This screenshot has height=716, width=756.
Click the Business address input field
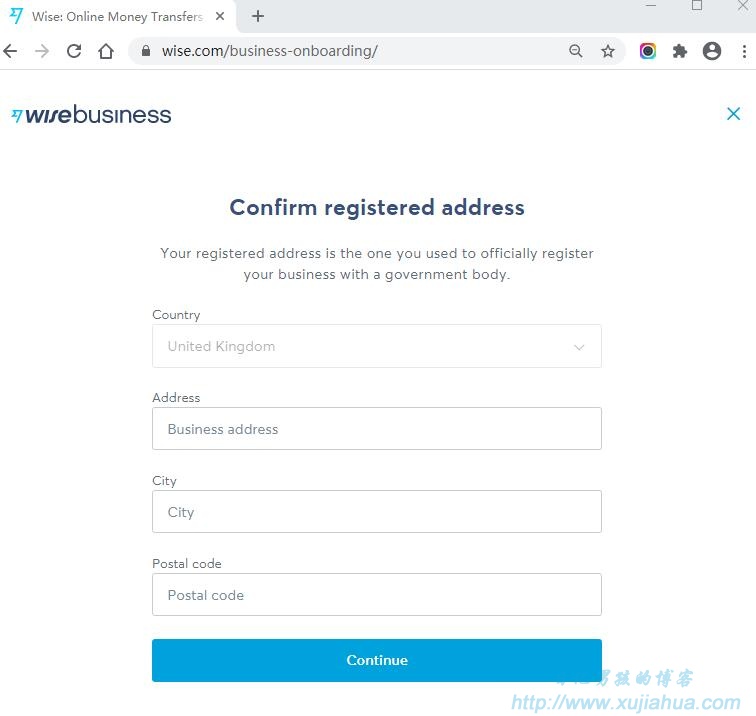tap(377, 429)
